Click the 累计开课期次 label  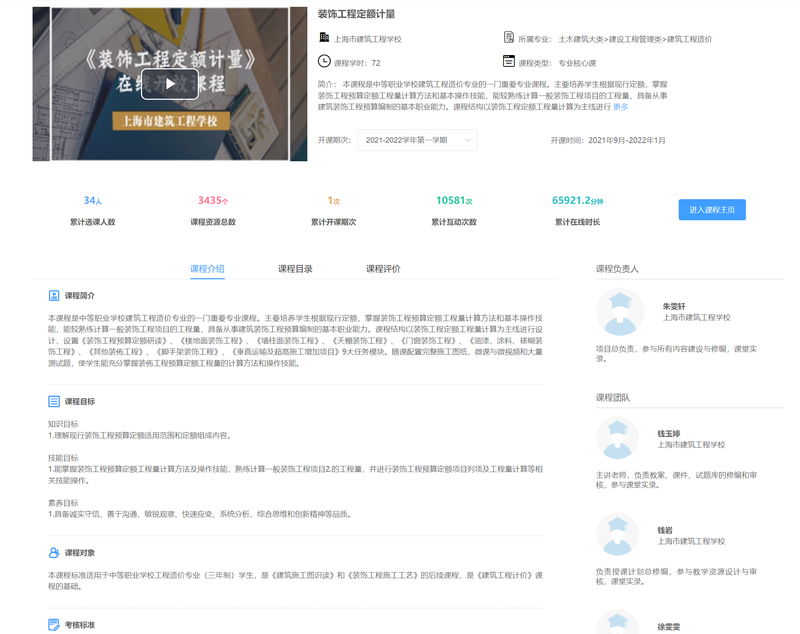coord(333,222)
